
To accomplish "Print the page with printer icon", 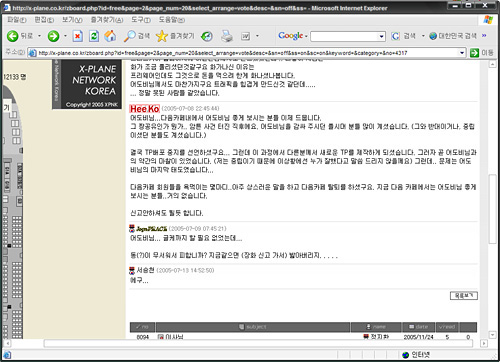I will [227, 36].
